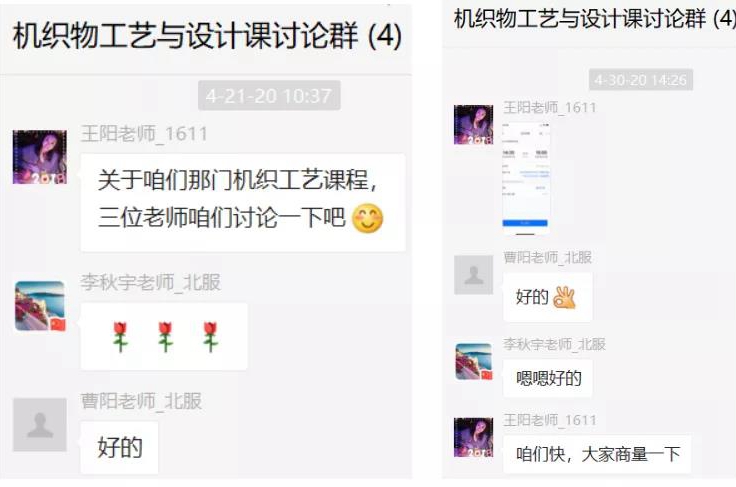Select the 嗯嗯好的 message bubble

pos(547,378)
